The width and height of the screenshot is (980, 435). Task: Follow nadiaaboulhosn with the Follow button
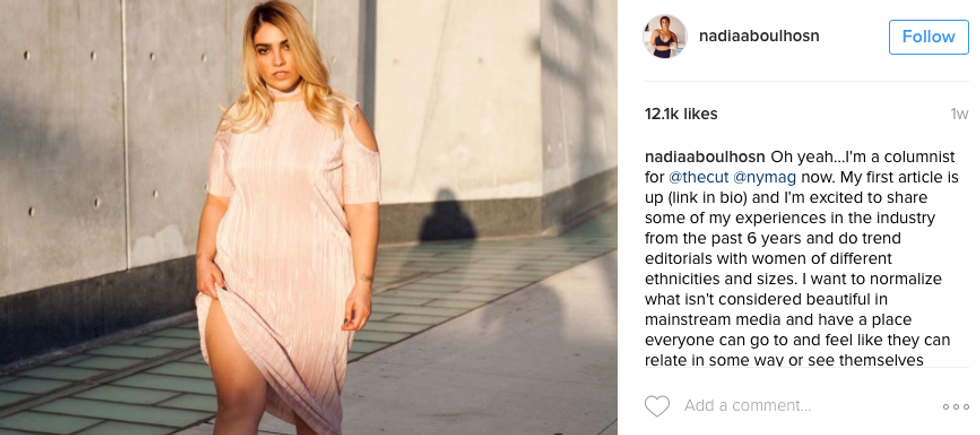point(929,37)
